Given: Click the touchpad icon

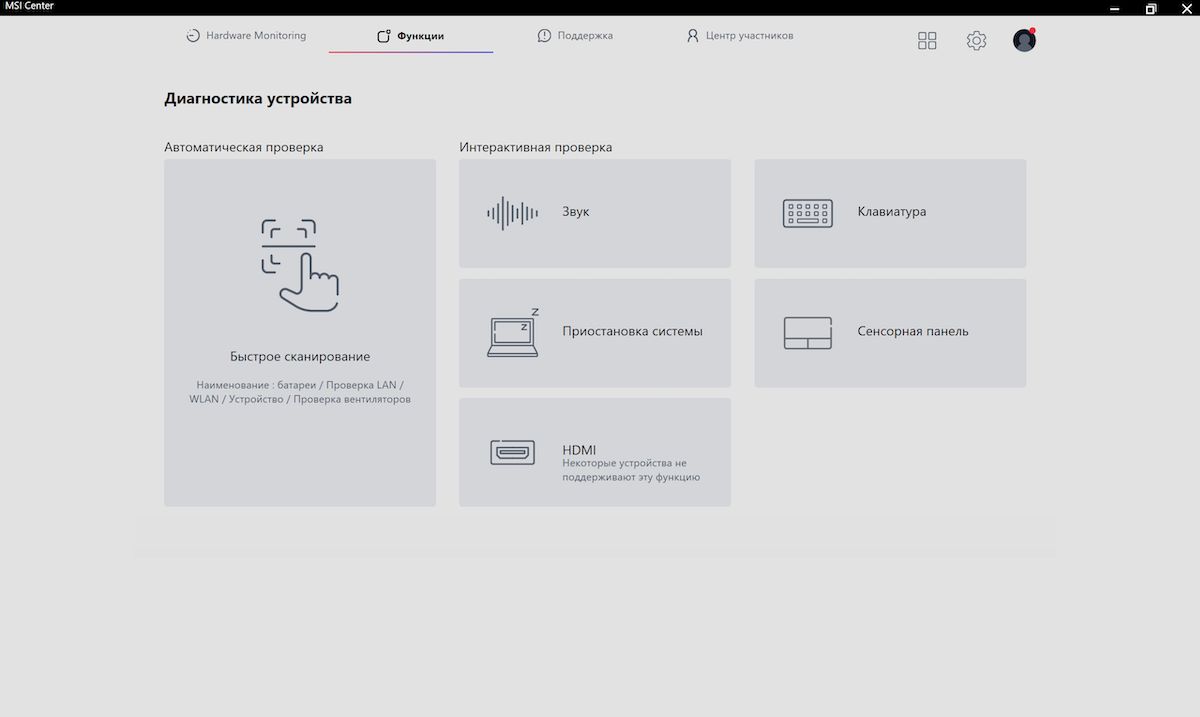Looking at the screenshot, I should (808, 333).
